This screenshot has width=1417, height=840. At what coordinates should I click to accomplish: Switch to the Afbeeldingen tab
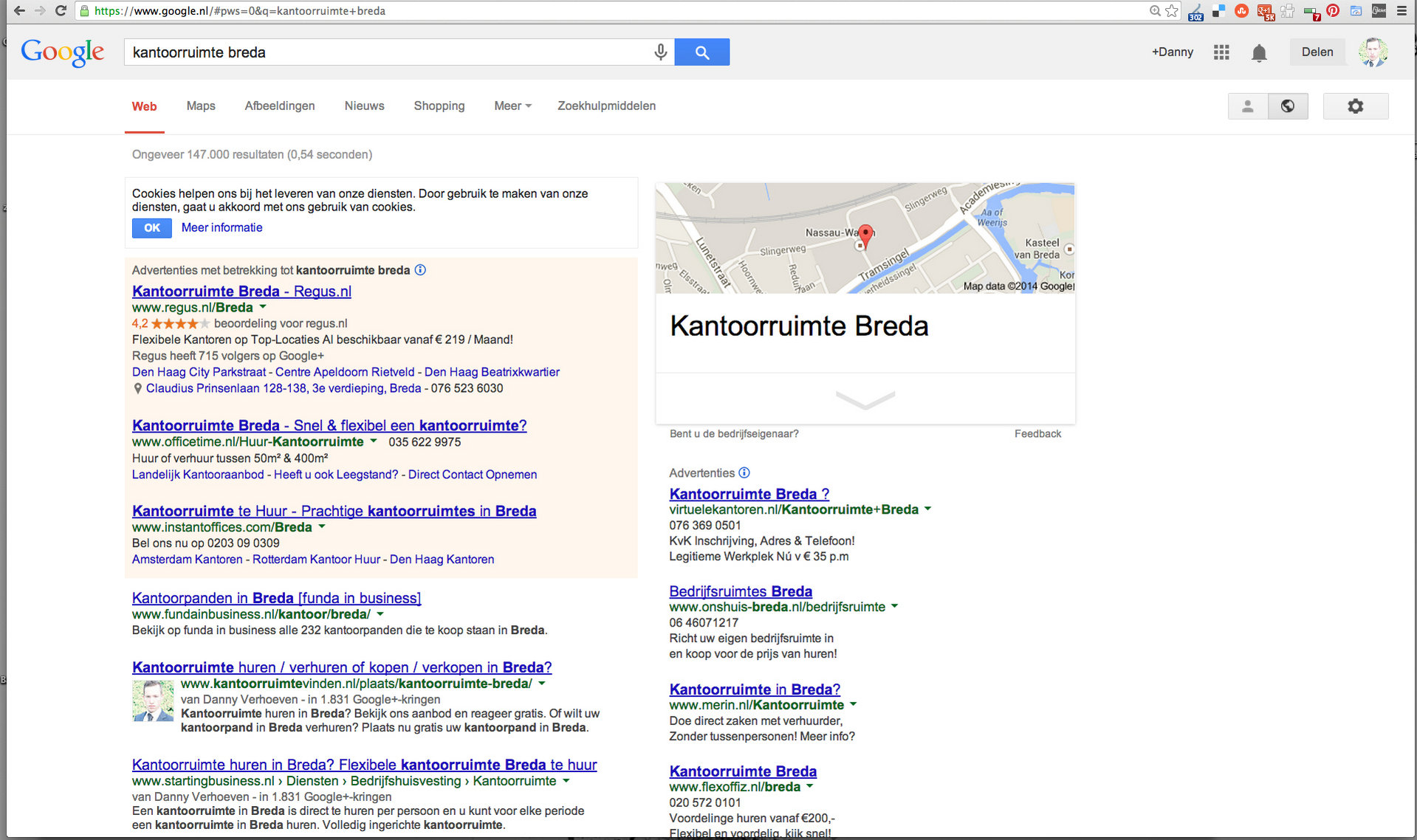tap(280, 106)
